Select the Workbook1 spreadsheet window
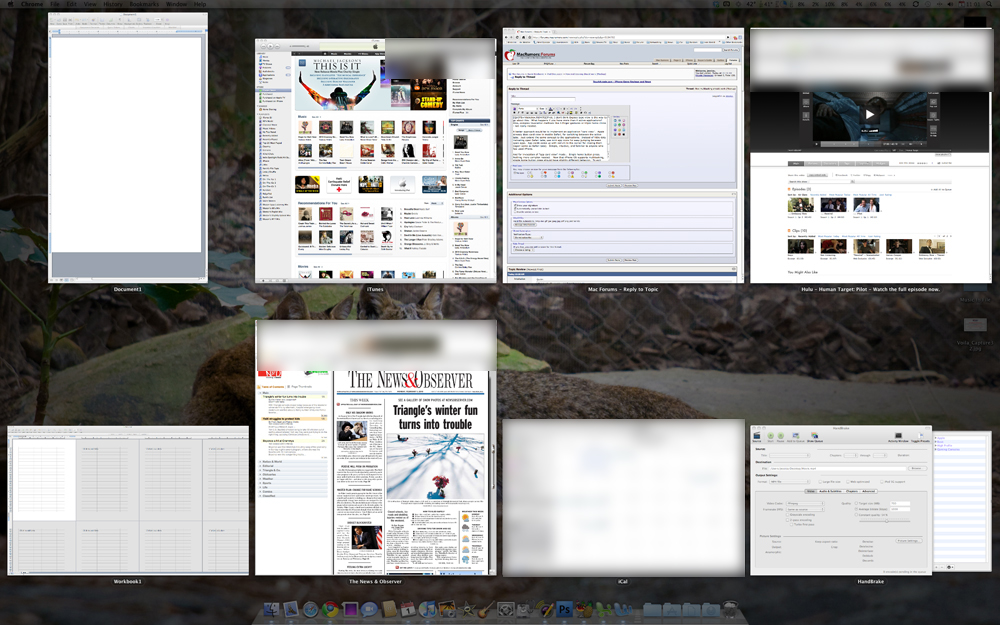 point(128,501)
